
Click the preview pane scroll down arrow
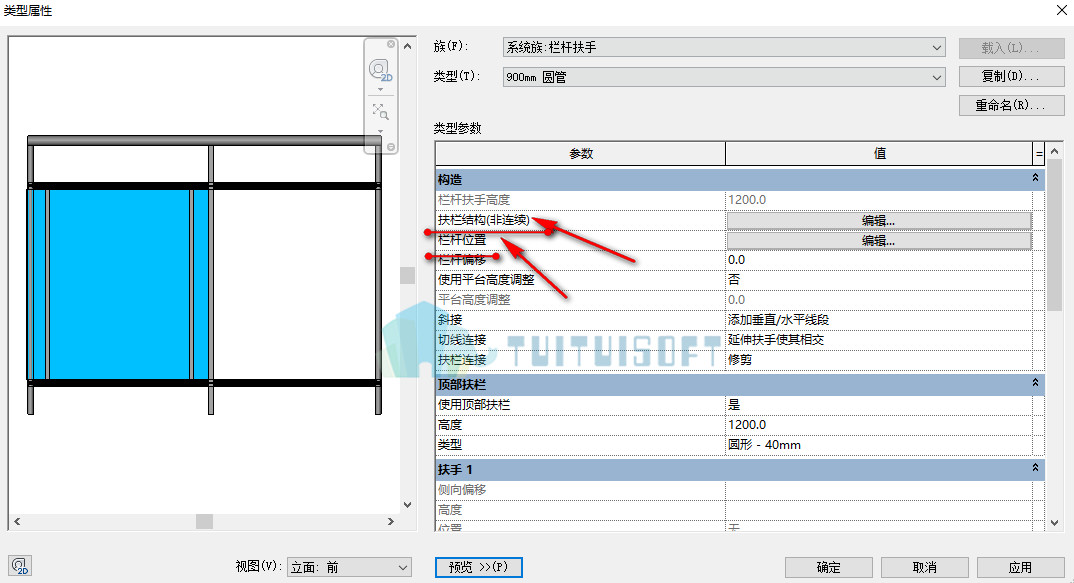[408, 505]
